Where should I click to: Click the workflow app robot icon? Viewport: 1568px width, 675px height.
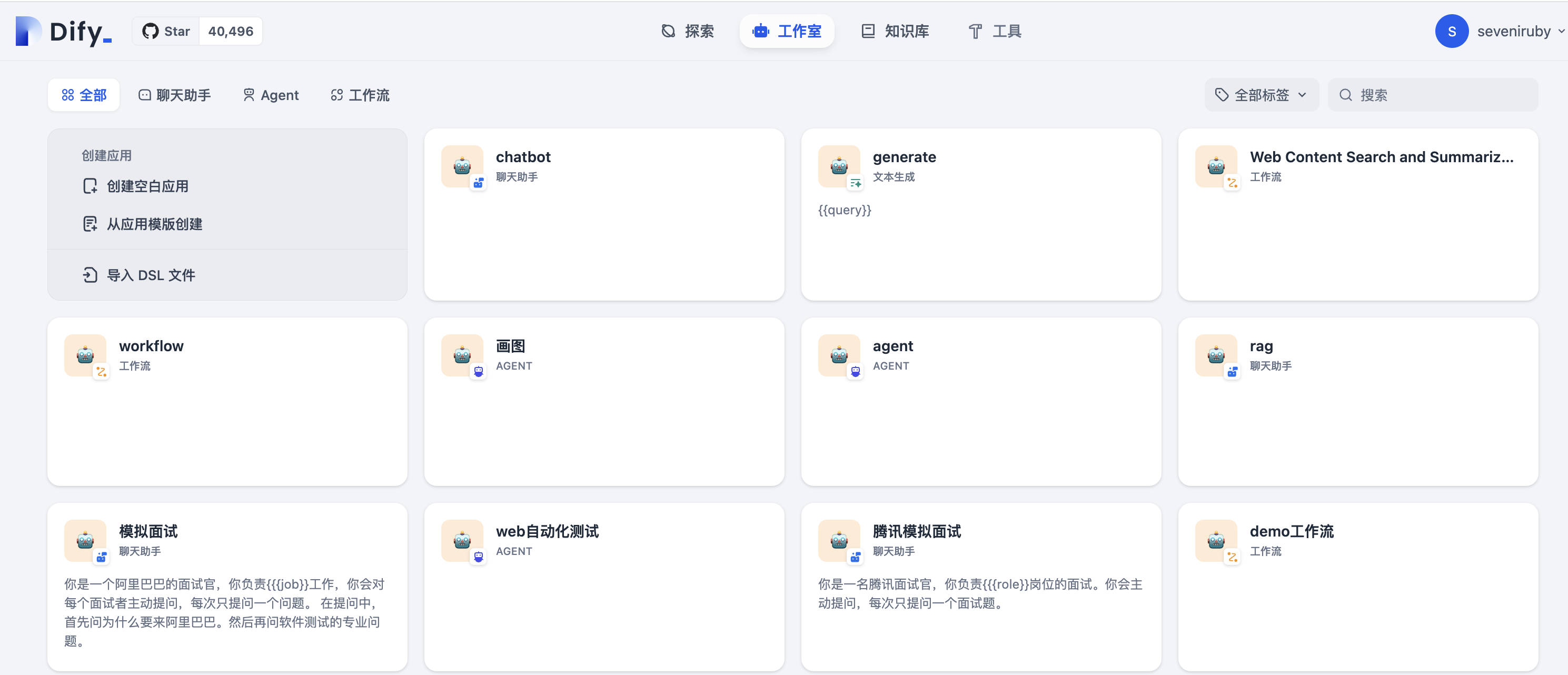[85, 355]
